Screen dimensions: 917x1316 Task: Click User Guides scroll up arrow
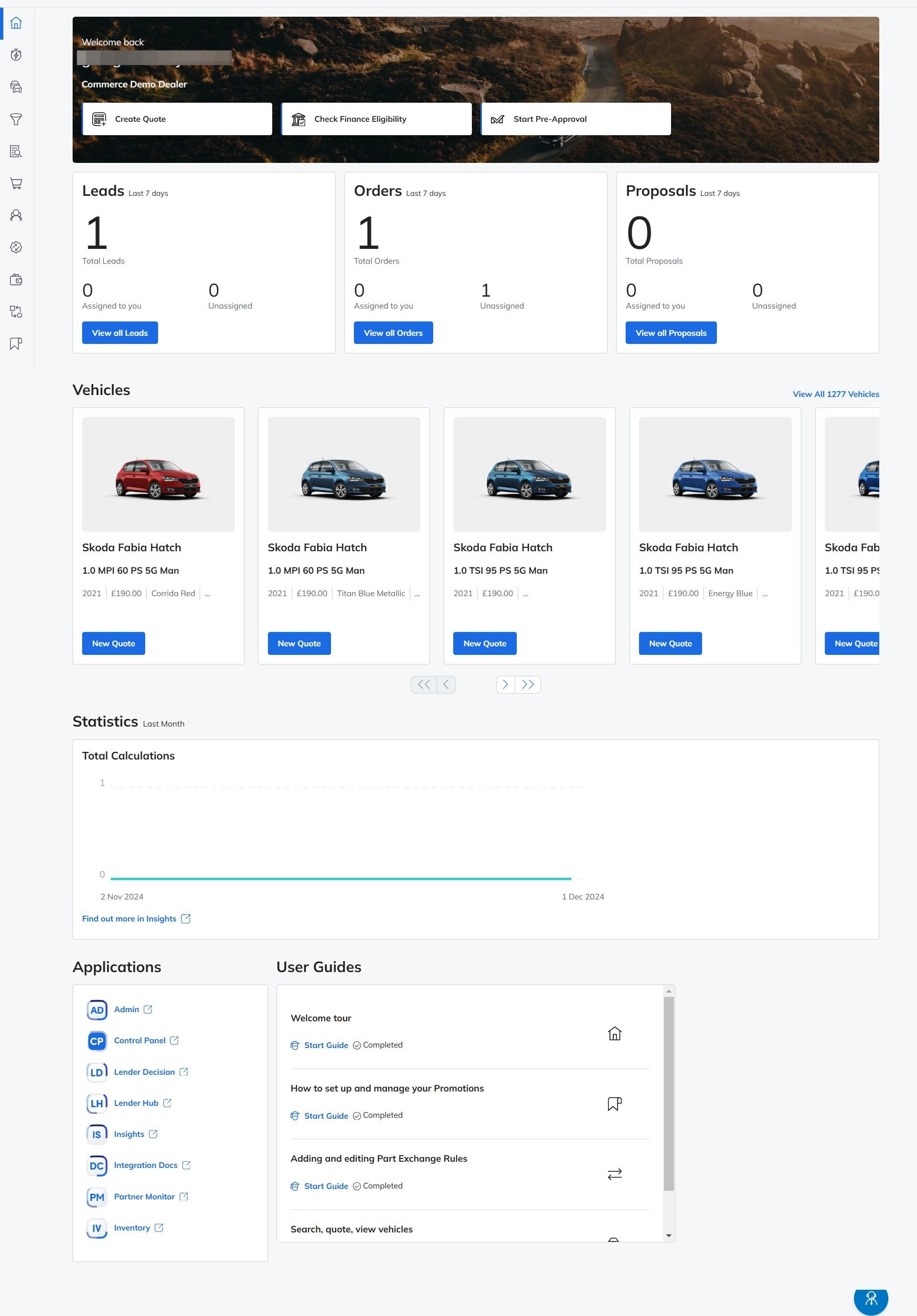pyautogui.click(x=669, y=991)
